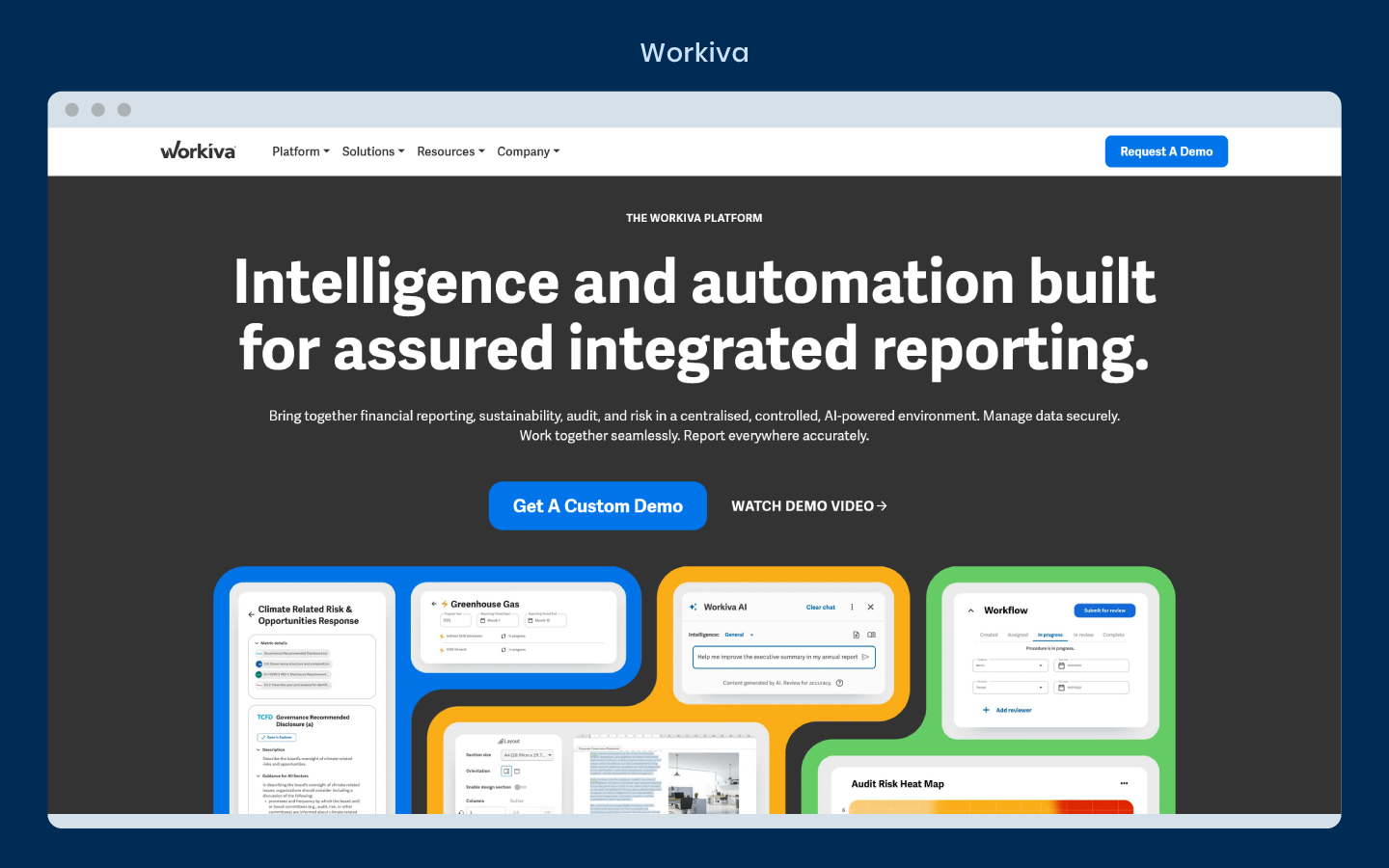Open second reviewer dropdown in Workflow card
1389x868 pixels.
[x=1010, y=688]
